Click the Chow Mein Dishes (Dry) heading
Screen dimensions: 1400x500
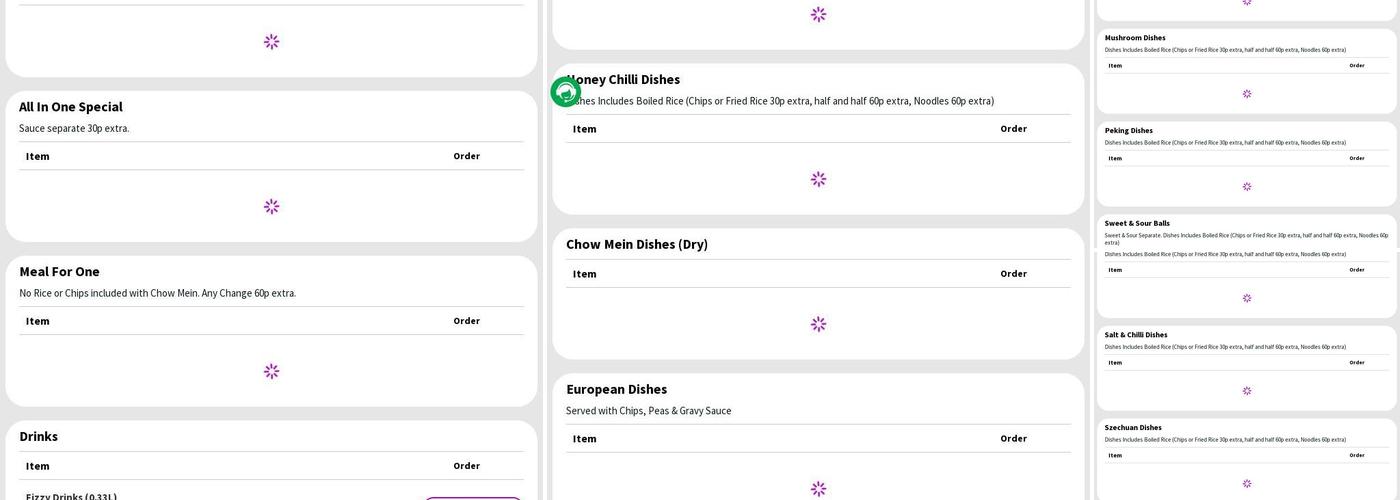tap(636, 244)
